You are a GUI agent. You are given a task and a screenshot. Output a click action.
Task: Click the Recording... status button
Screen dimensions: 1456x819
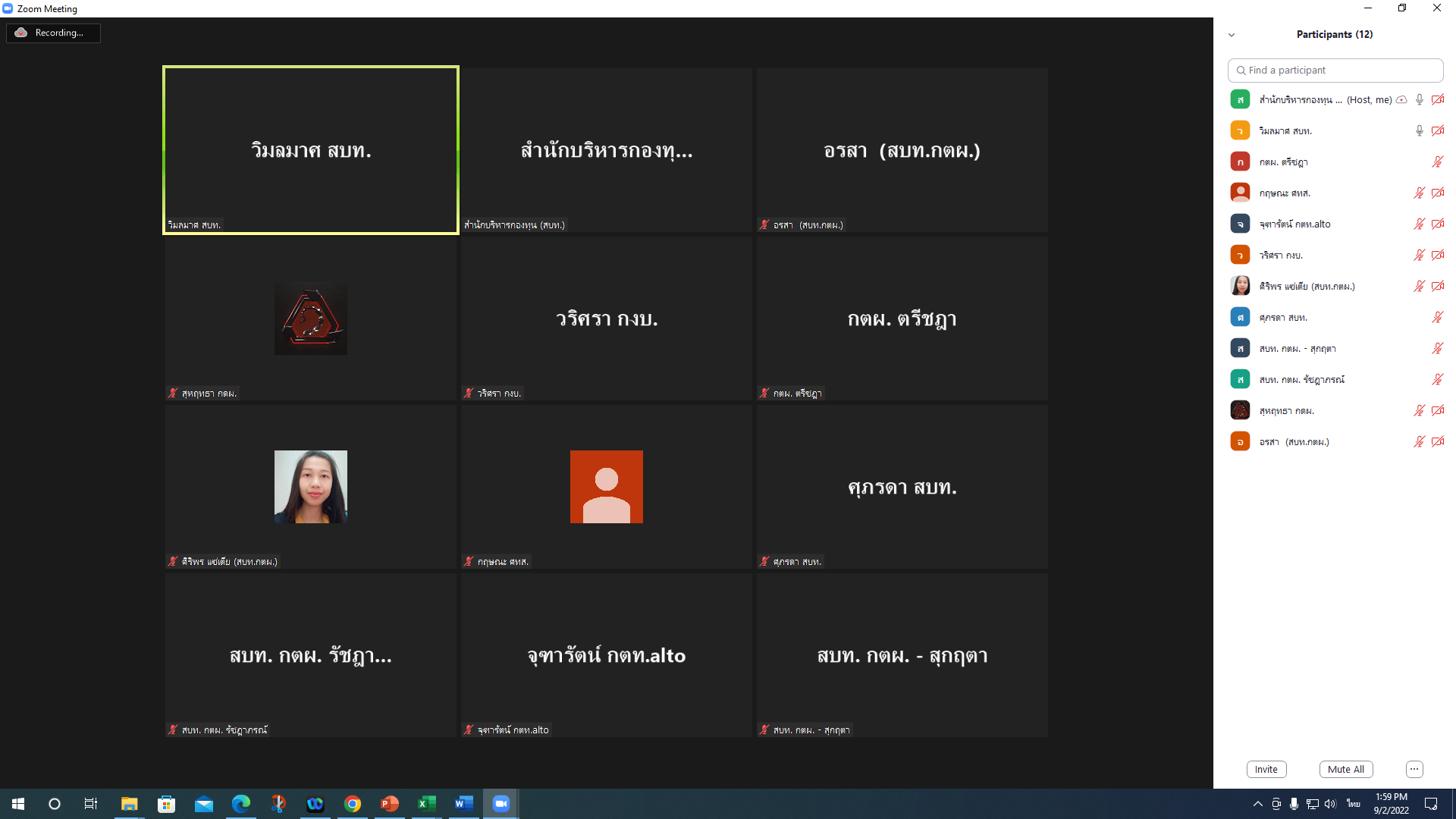tap(53, 33)
